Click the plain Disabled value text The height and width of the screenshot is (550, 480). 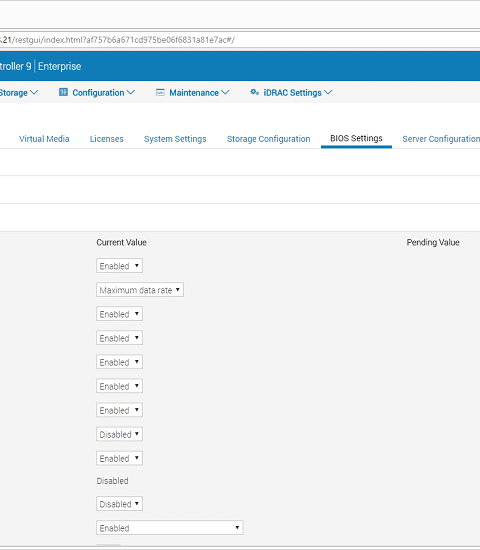(112, 481)
